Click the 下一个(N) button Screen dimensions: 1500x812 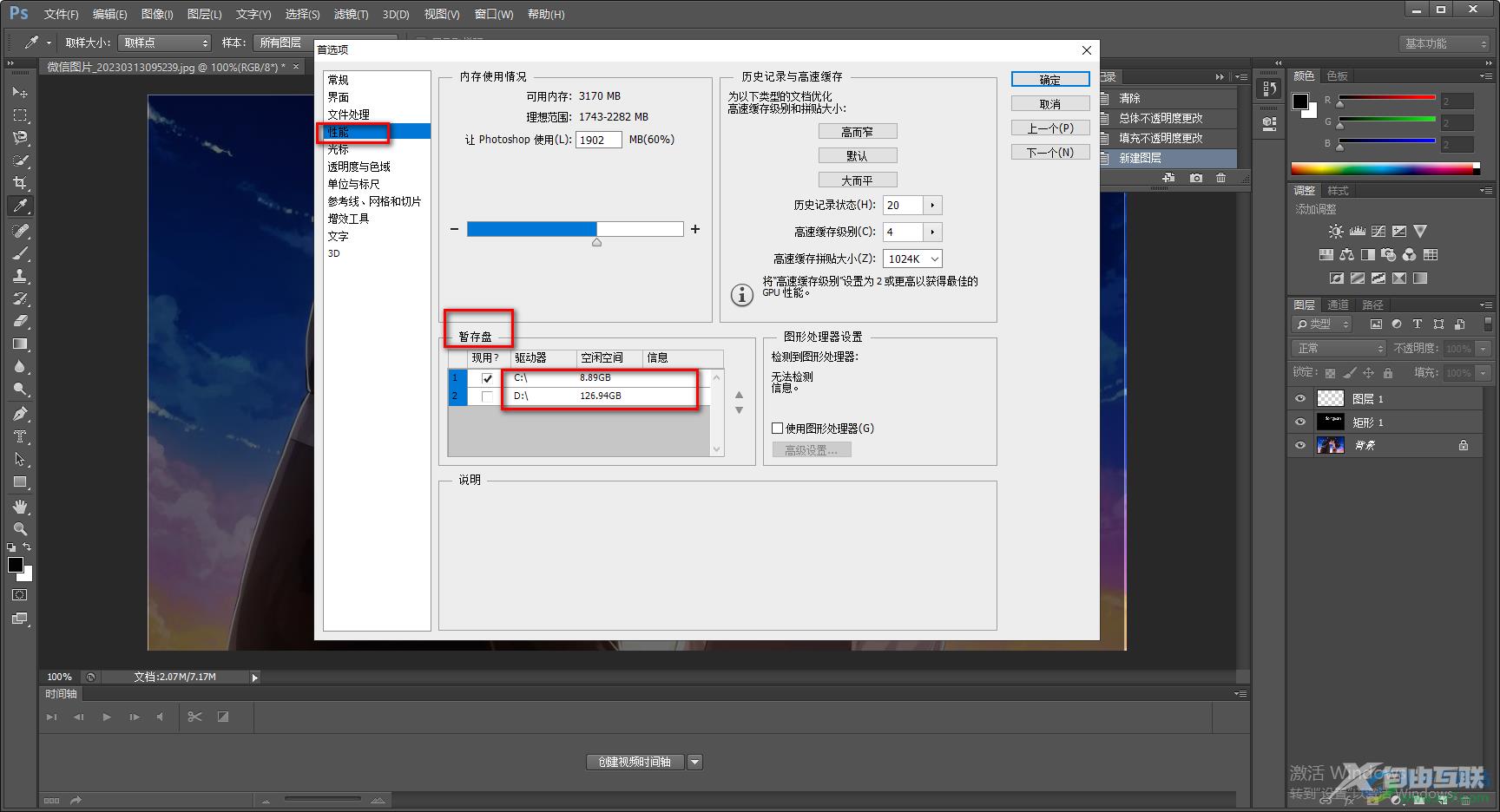pyautogui.click(x=1050, y=152)
